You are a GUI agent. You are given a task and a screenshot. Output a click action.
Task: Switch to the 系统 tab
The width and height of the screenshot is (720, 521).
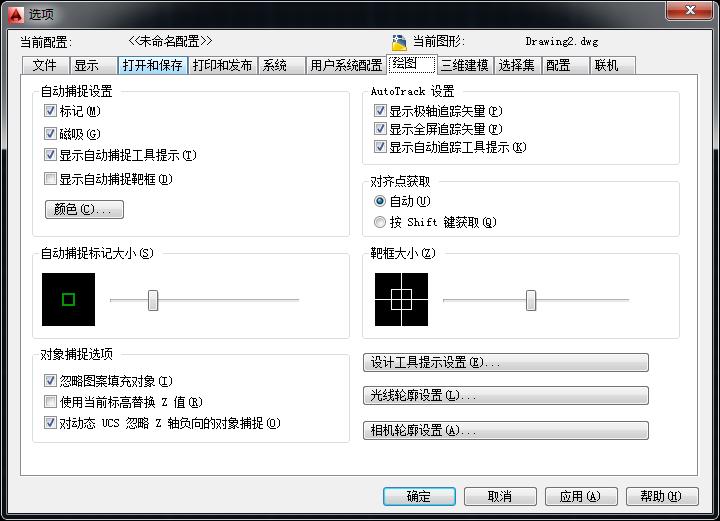(282, 65)
